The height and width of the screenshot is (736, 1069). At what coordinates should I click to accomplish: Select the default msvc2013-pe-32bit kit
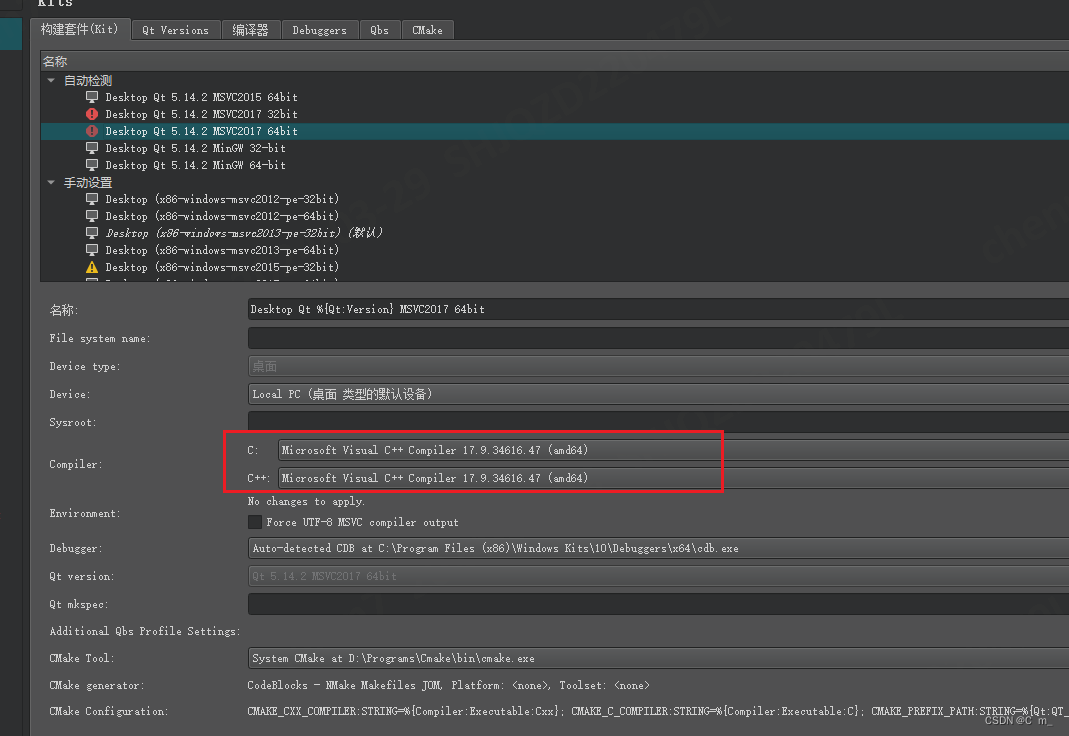(x=244, y=233)
